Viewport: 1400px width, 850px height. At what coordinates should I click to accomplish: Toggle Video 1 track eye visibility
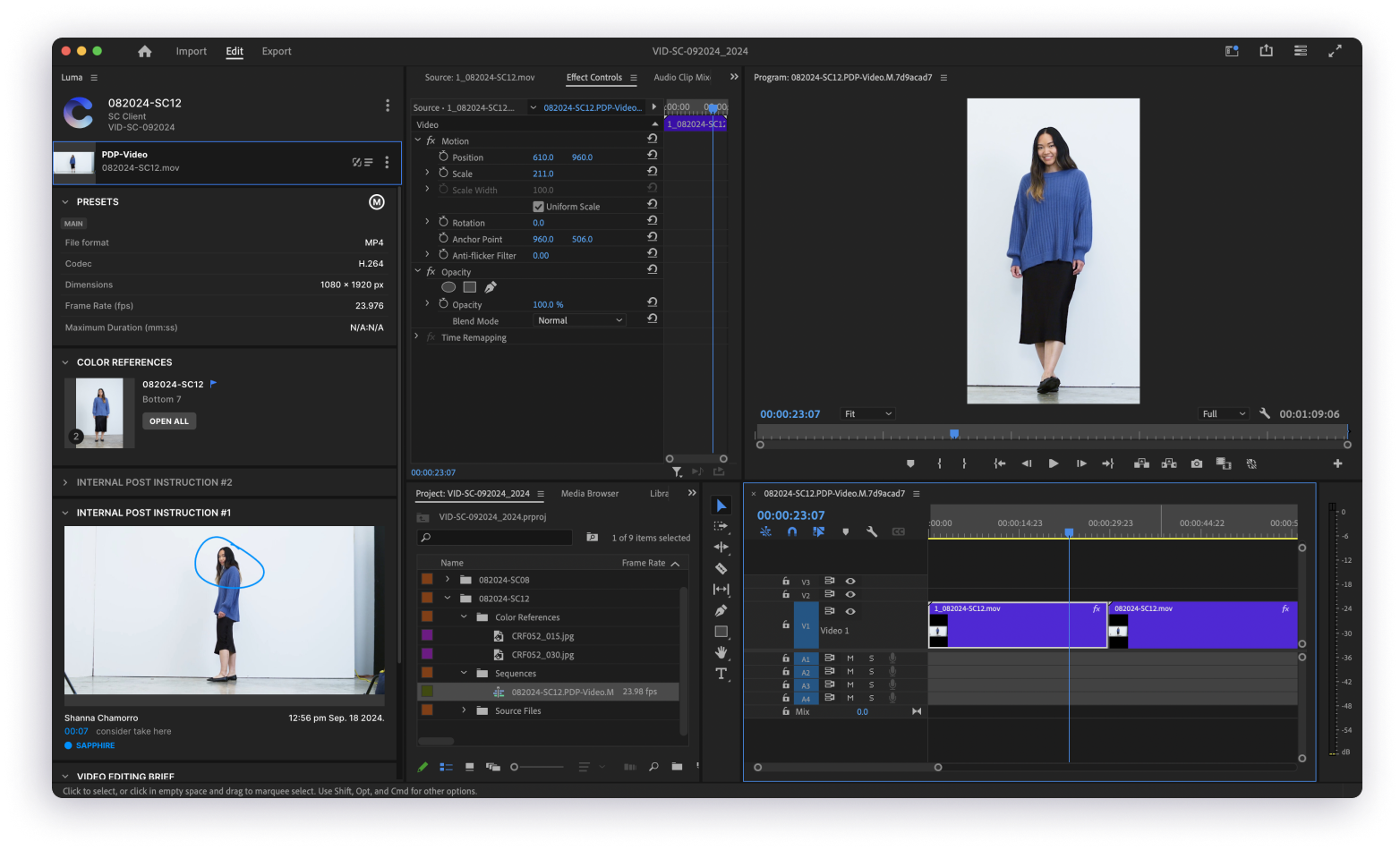coord(850,611)
